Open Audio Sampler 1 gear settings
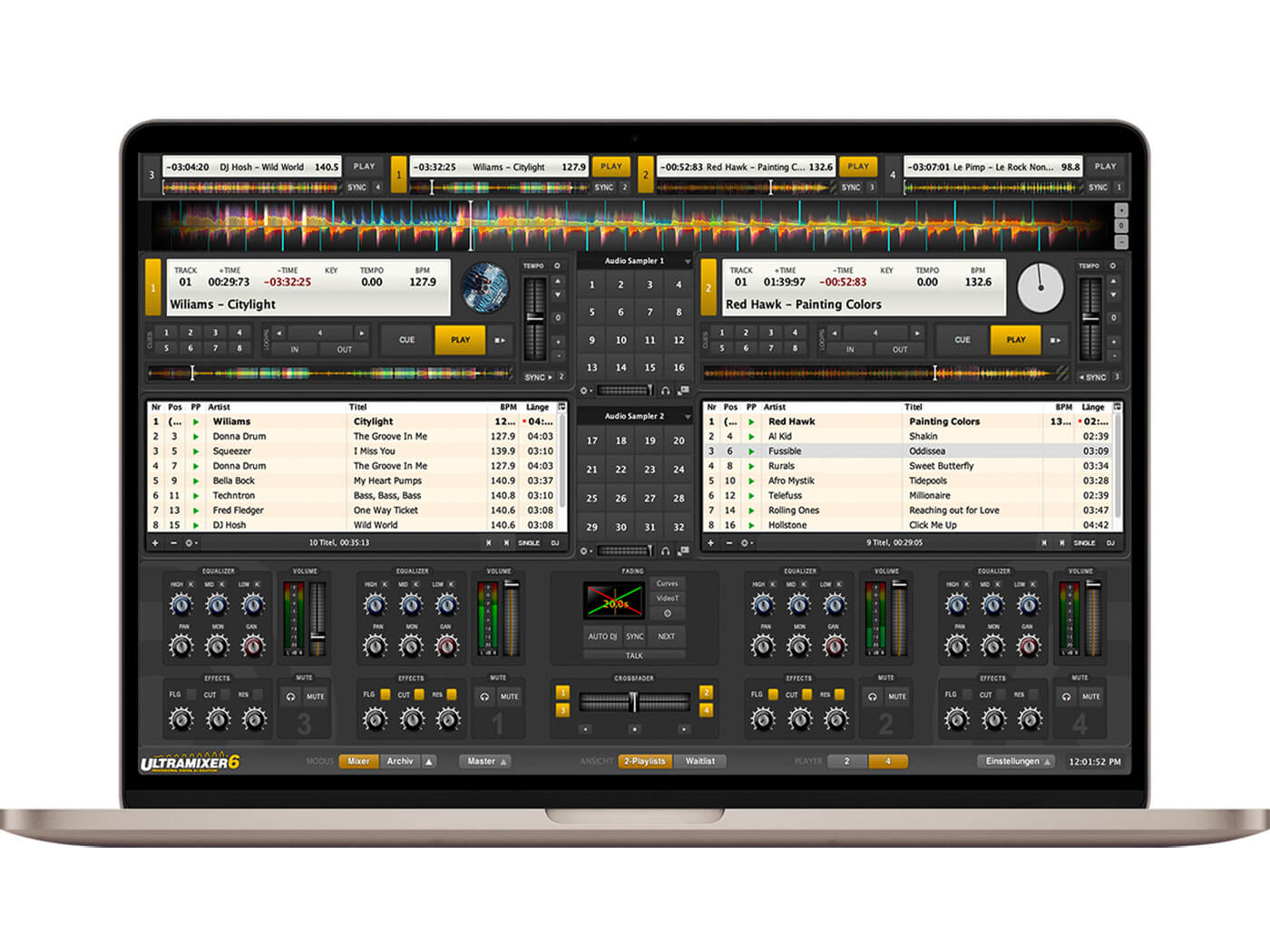The height and width of the screenshot is (952, 1270). (x=585, y=391)
